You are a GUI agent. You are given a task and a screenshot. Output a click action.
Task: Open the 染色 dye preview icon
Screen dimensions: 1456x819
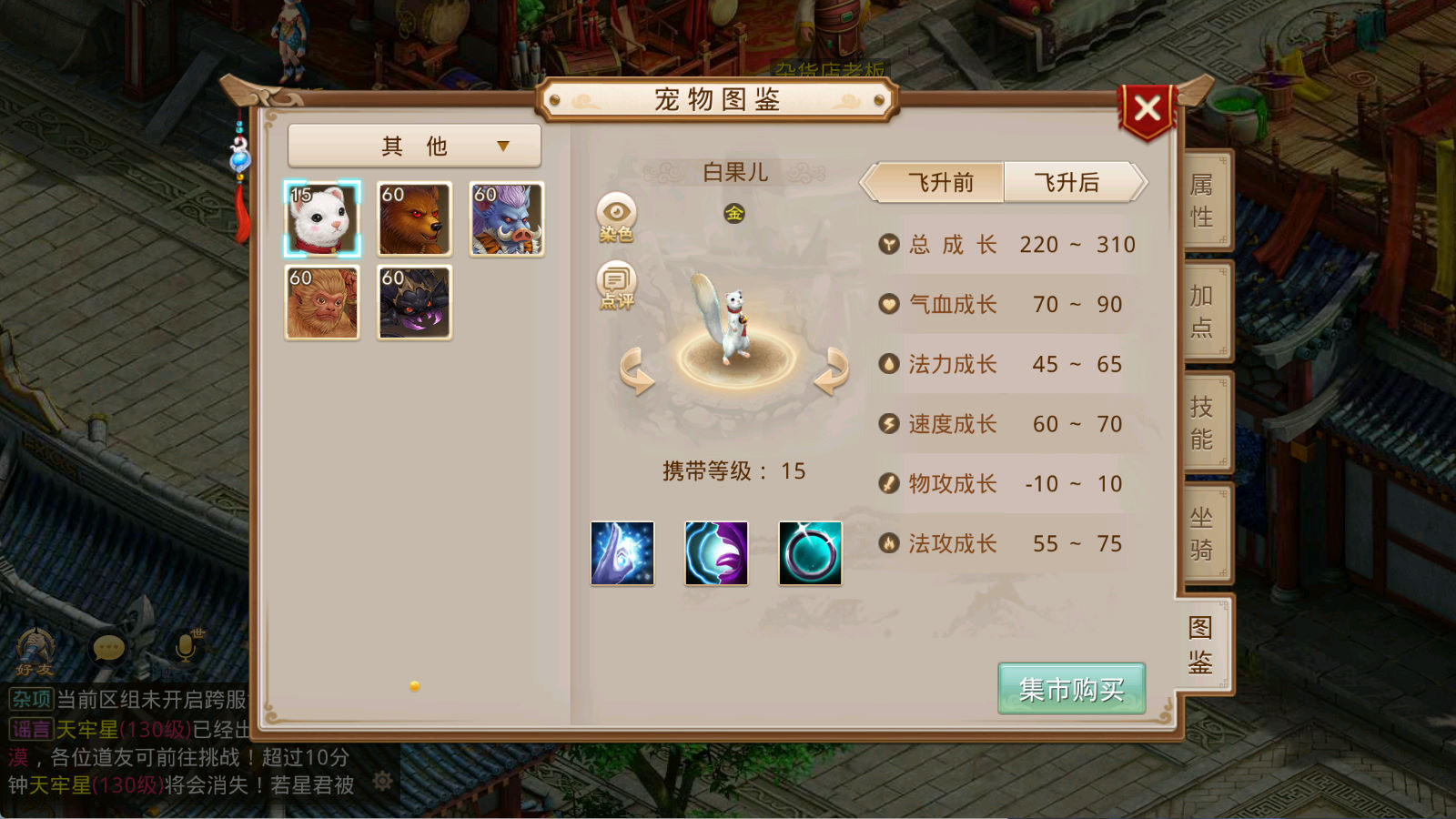pyautogui.click(x=616, y=217)
